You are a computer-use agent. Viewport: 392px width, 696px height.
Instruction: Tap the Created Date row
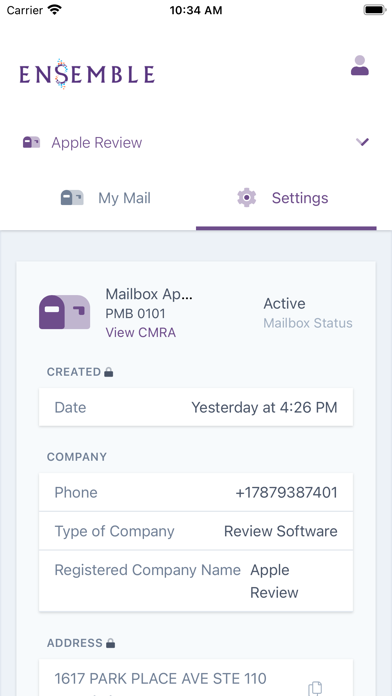point(196,407)
